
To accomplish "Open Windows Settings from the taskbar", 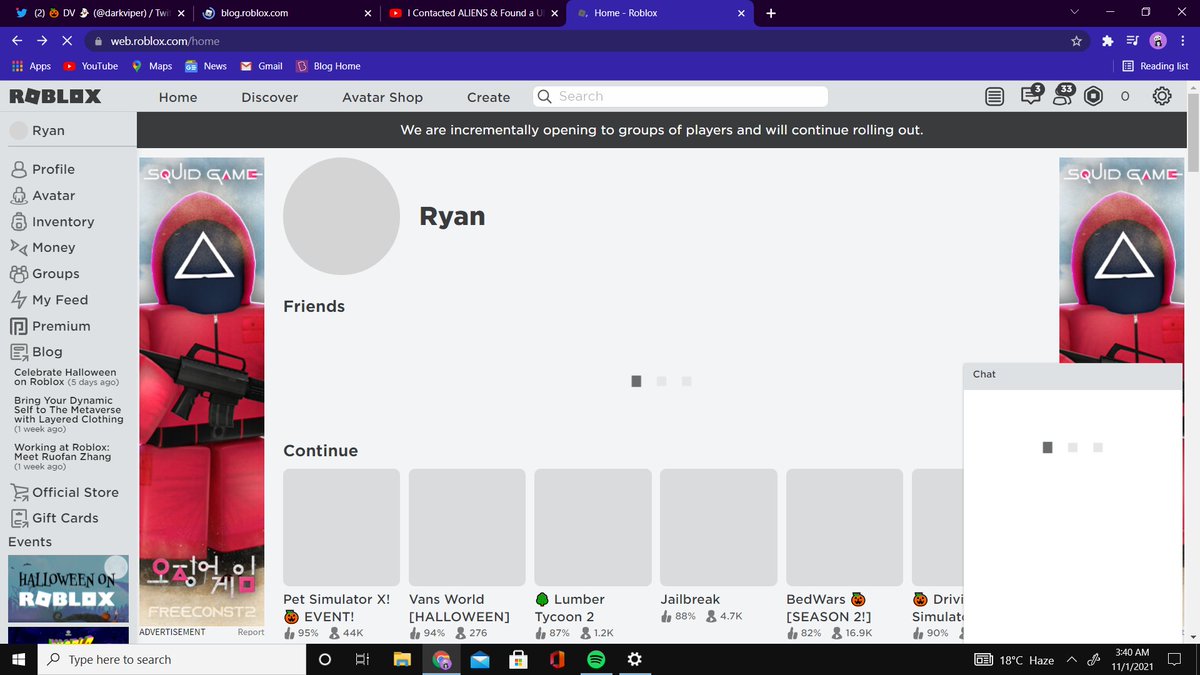I will click(x=634, y=660).
